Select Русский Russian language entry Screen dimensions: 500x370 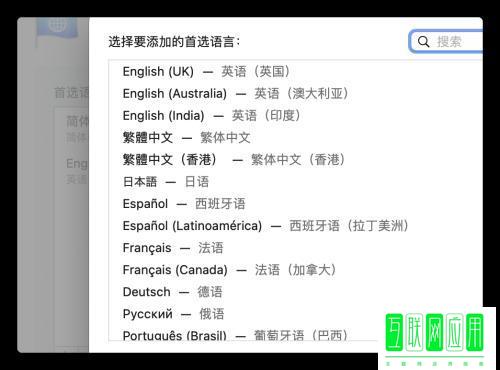295,314
